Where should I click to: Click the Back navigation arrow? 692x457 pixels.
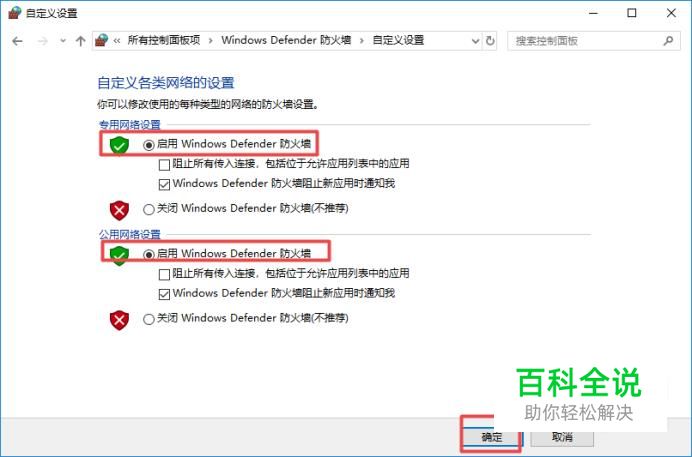click(x=17, y=41)
